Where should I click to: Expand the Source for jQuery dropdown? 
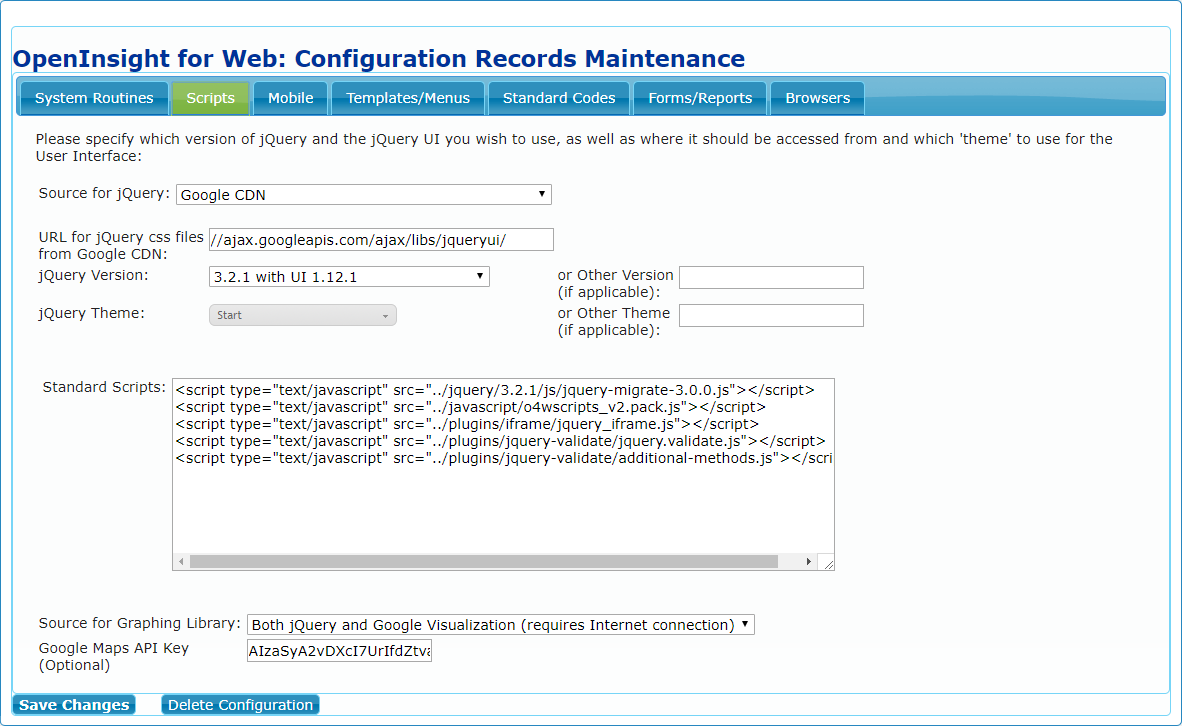[x=363, y=195]
